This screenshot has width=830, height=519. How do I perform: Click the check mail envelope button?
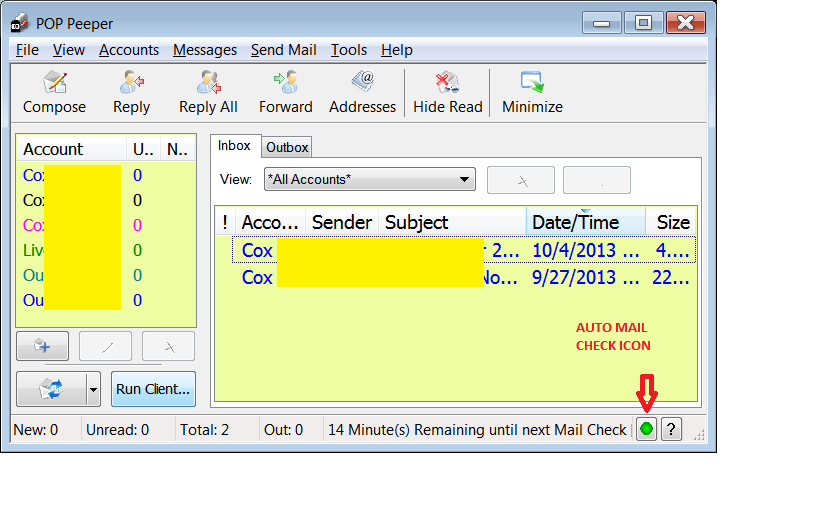click(51, 389)
